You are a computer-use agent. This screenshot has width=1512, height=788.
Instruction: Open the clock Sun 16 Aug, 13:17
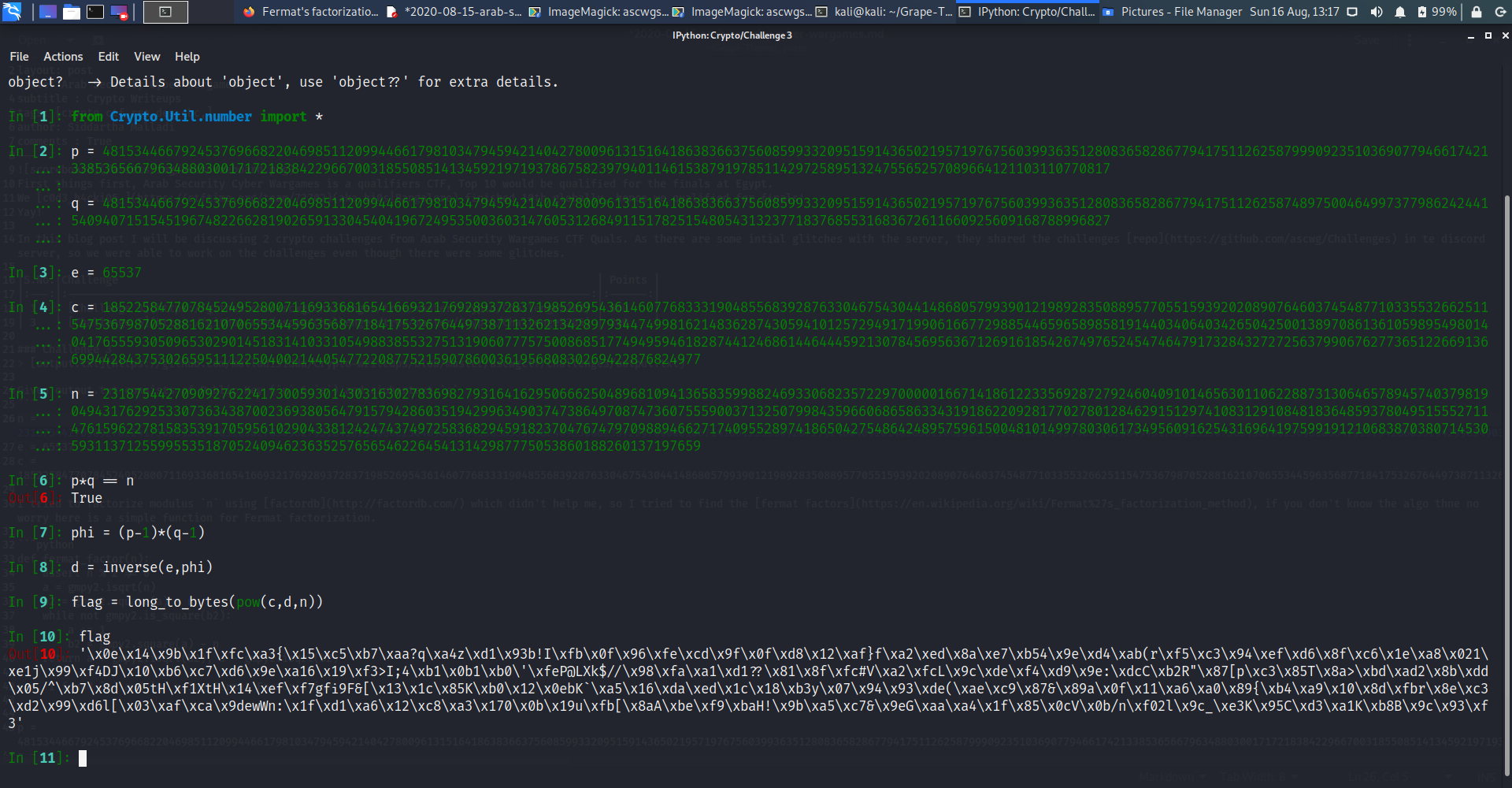tap(1294, 12)
